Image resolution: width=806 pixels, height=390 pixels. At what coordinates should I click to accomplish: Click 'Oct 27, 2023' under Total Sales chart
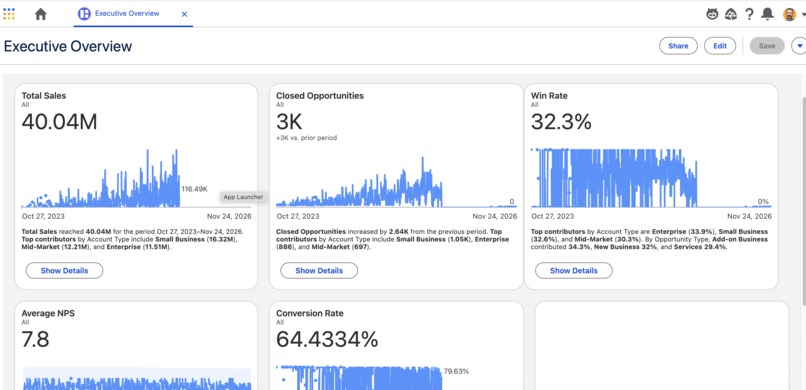43,216
